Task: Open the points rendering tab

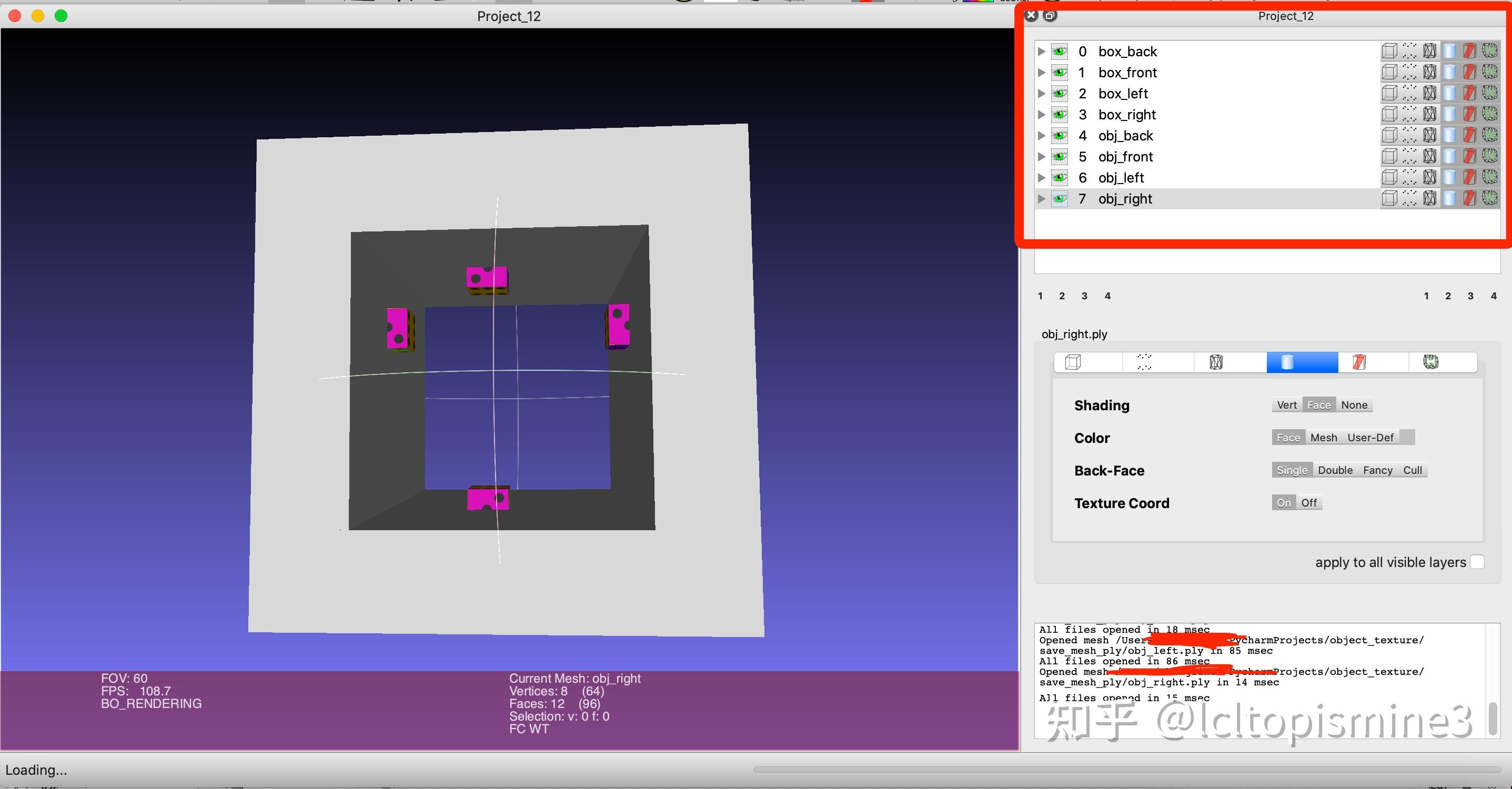Action: [1145, 363]
